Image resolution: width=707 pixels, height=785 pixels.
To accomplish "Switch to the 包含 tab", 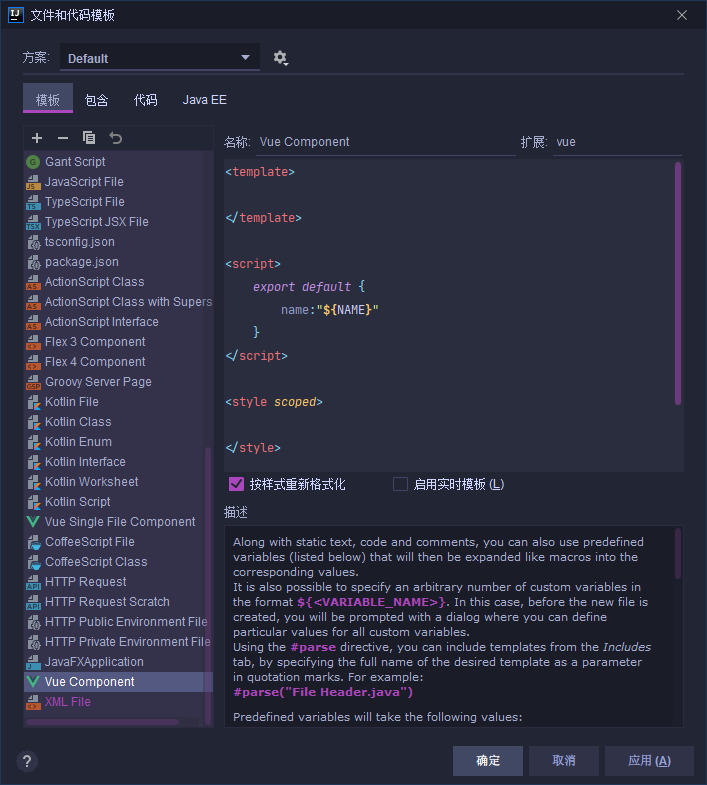I will (97, 100).
